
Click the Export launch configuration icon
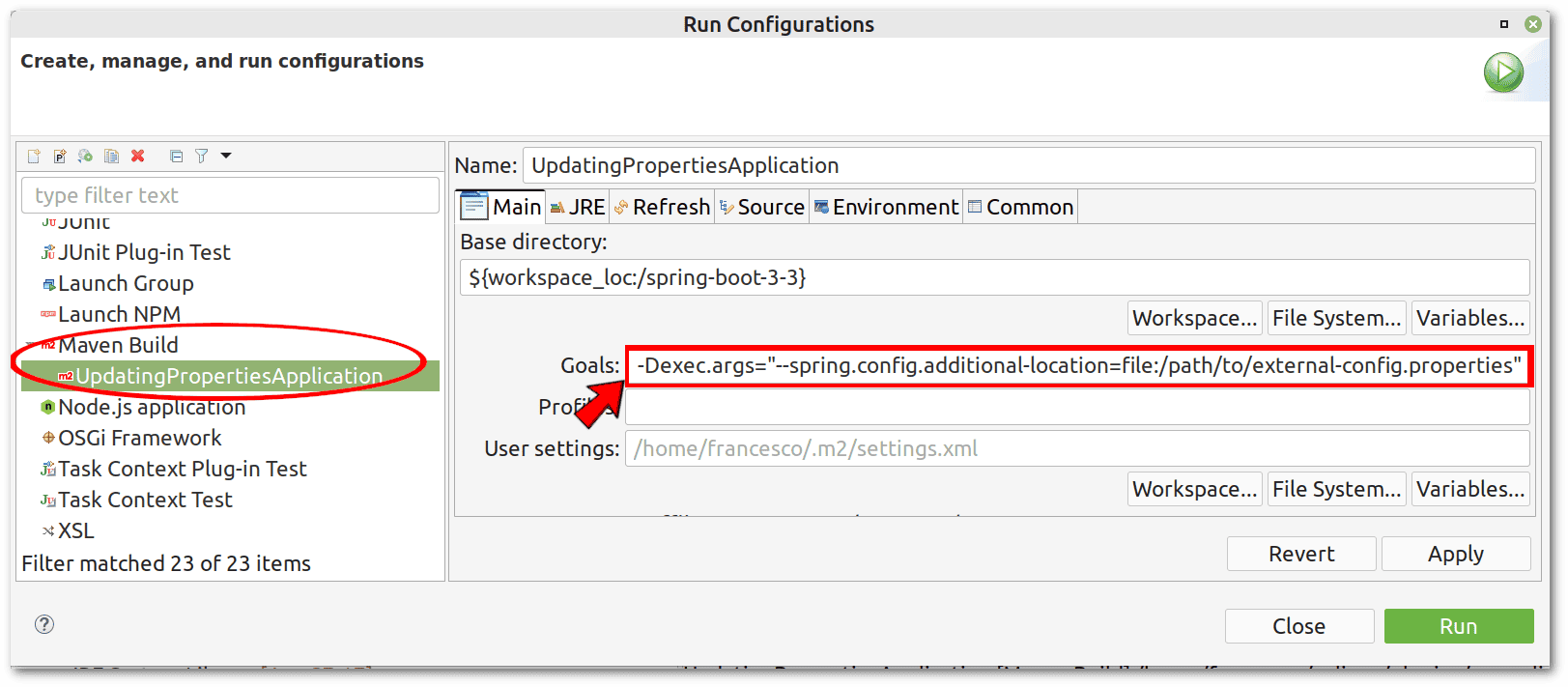tap(85, 156)
